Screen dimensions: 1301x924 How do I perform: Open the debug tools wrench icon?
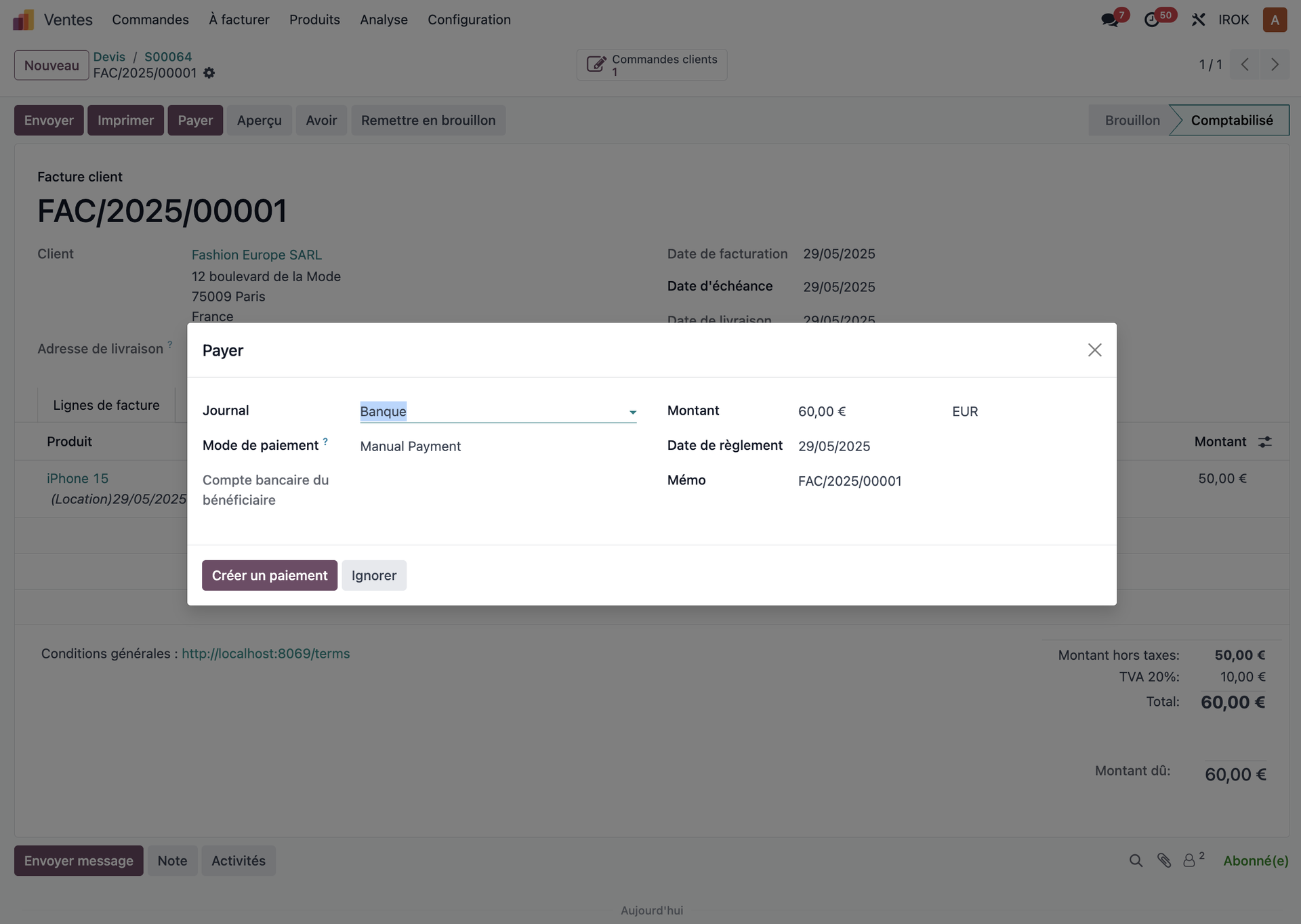tap(1198, 20)
